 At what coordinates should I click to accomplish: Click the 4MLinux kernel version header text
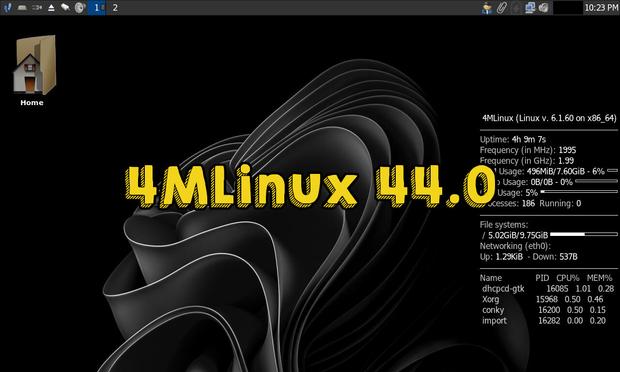[549, 118]
